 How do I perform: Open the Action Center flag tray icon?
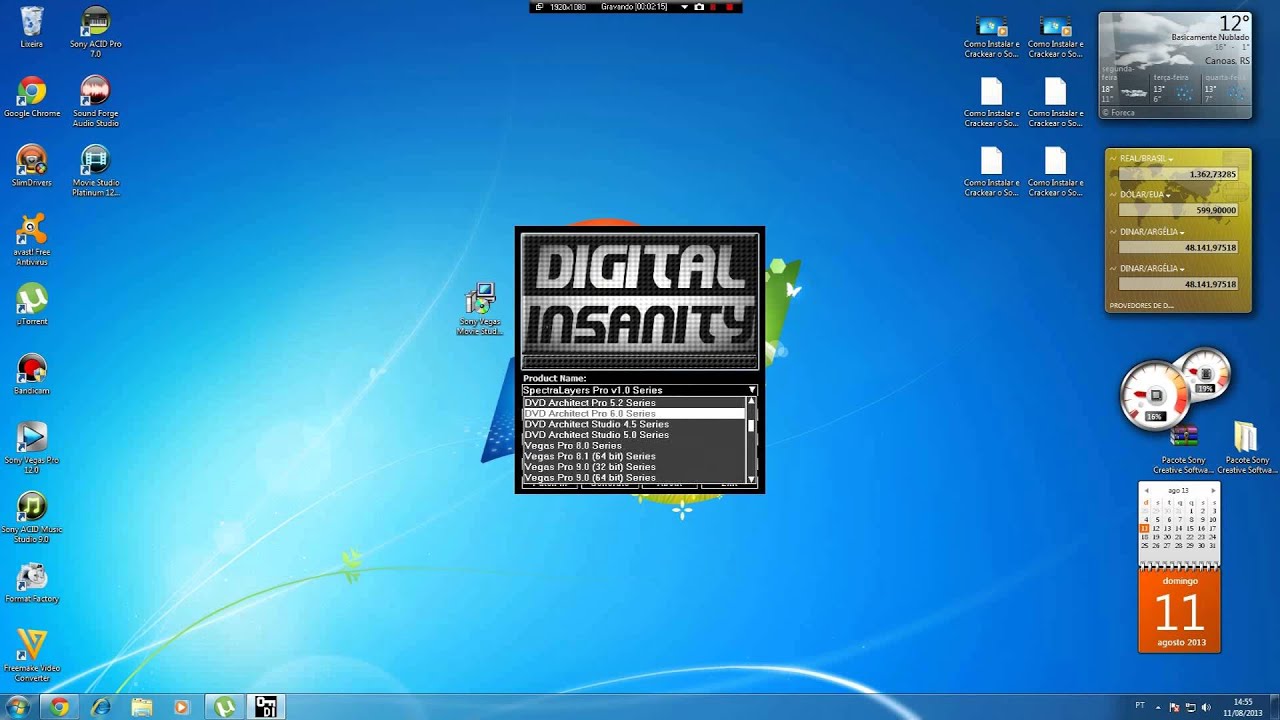pyautogui.click(x=1175, y=707)
